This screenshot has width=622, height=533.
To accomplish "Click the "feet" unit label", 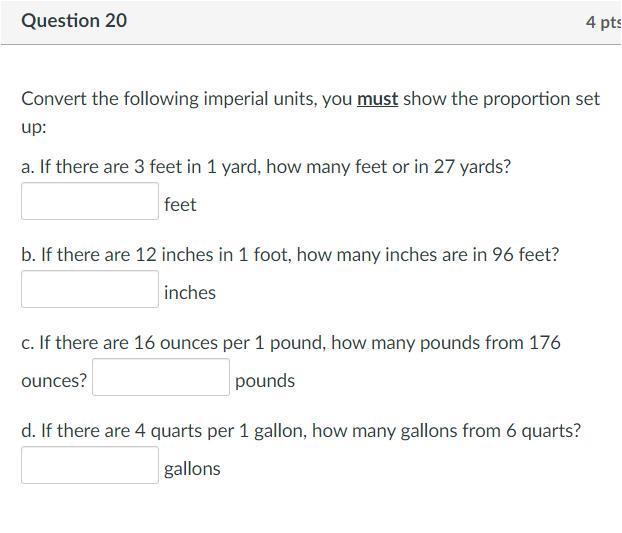I will click(181, 205).
